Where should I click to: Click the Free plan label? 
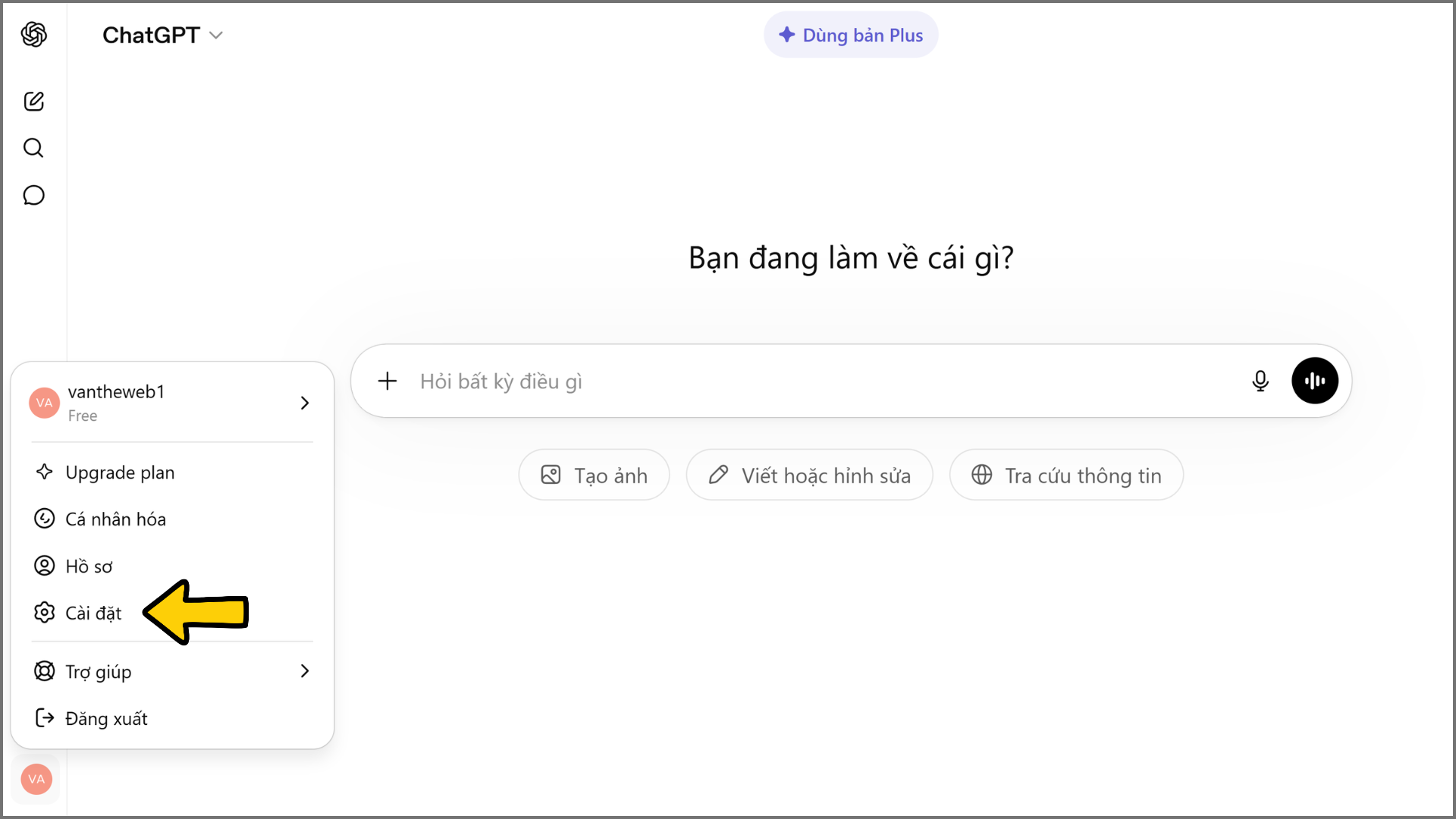(x=83, y=416)
